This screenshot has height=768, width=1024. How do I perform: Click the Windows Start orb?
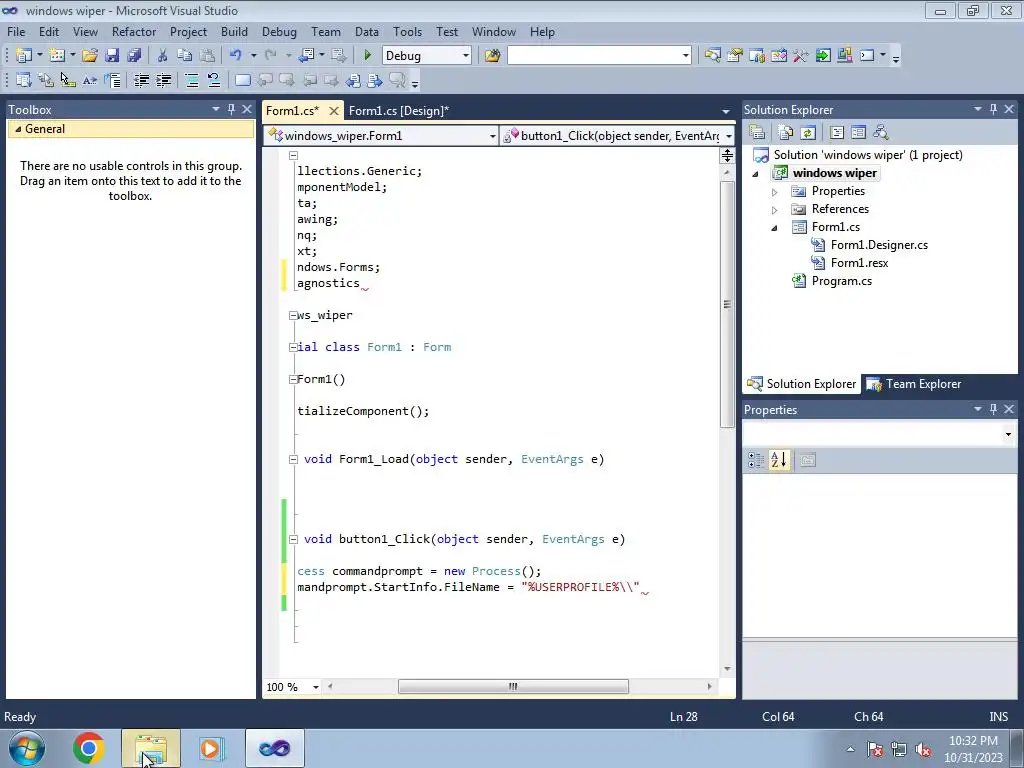26,748
